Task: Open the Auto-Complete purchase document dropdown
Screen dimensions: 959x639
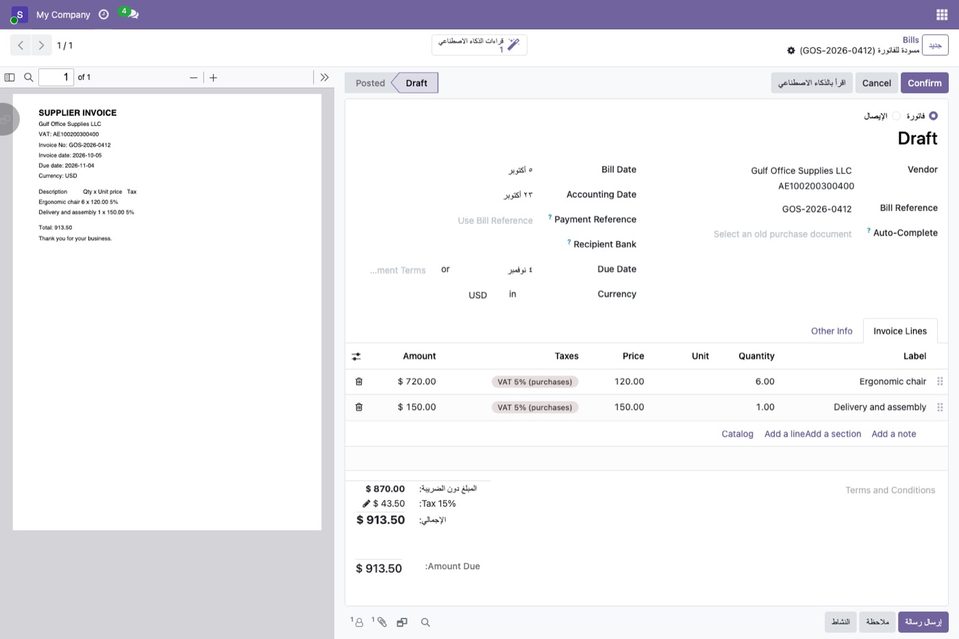Action: click(x=782, y=234)
